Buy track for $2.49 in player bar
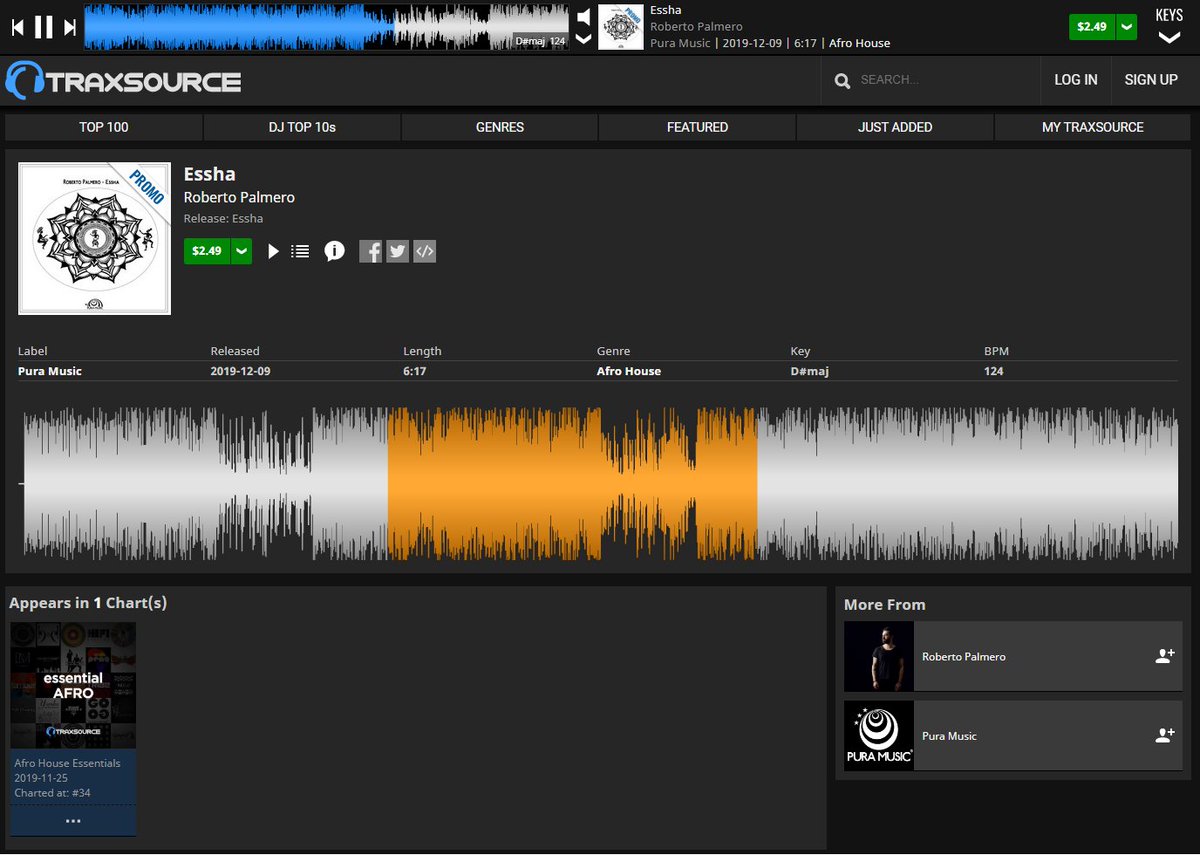Viewport: 1200px width, 855px height. tap(1092, 27)
